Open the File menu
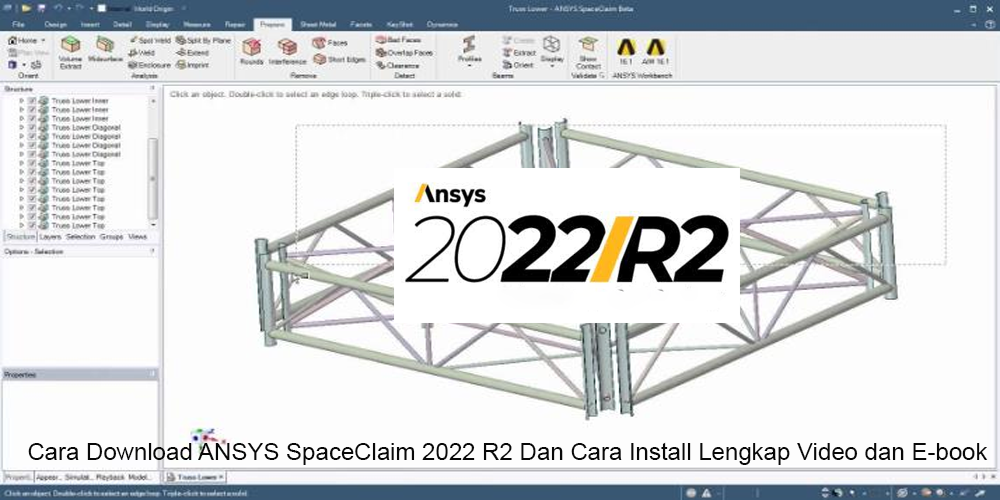 coord(18,24)
